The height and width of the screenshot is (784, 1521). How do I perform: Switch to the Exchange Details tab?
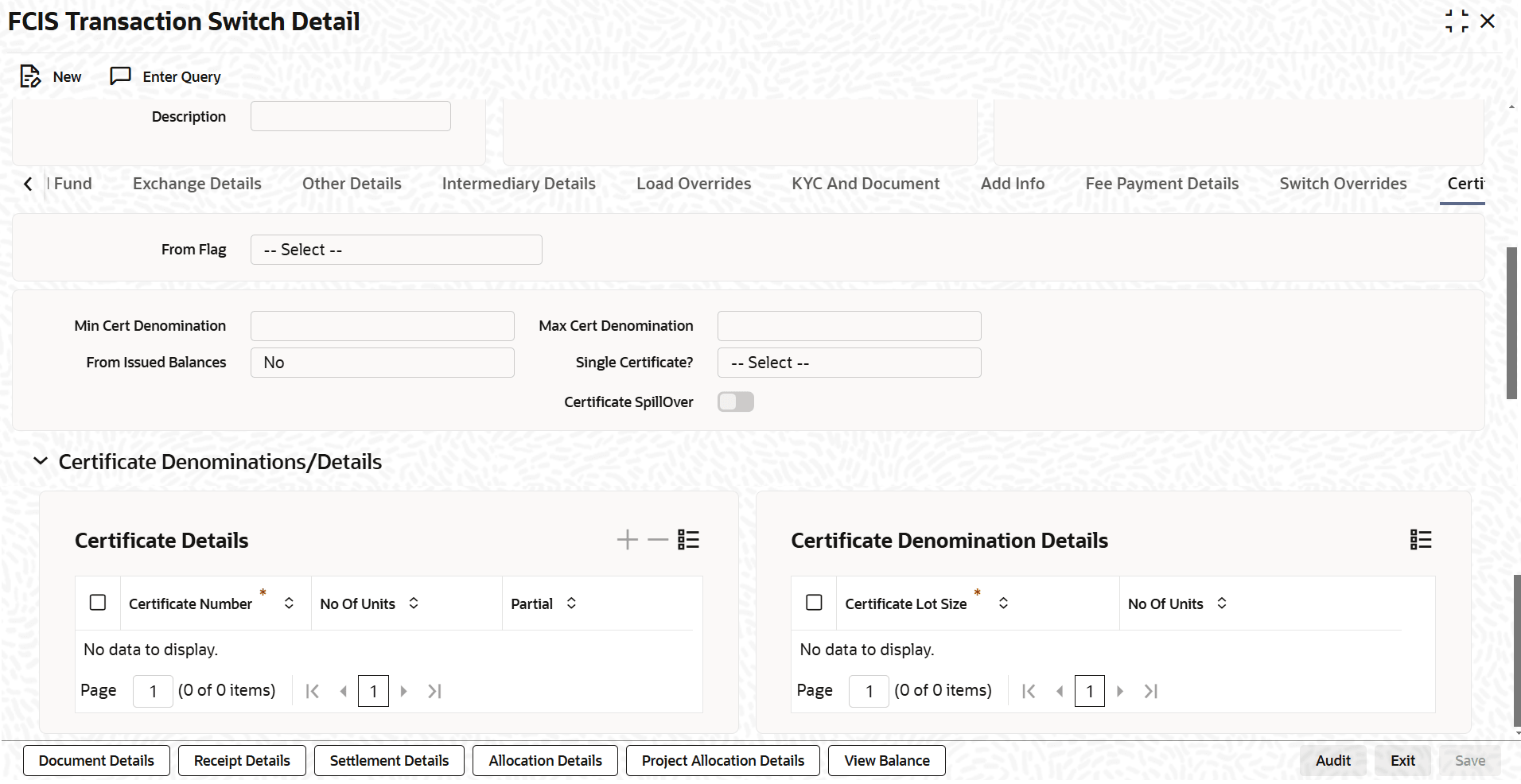click(x=197, y=184)
